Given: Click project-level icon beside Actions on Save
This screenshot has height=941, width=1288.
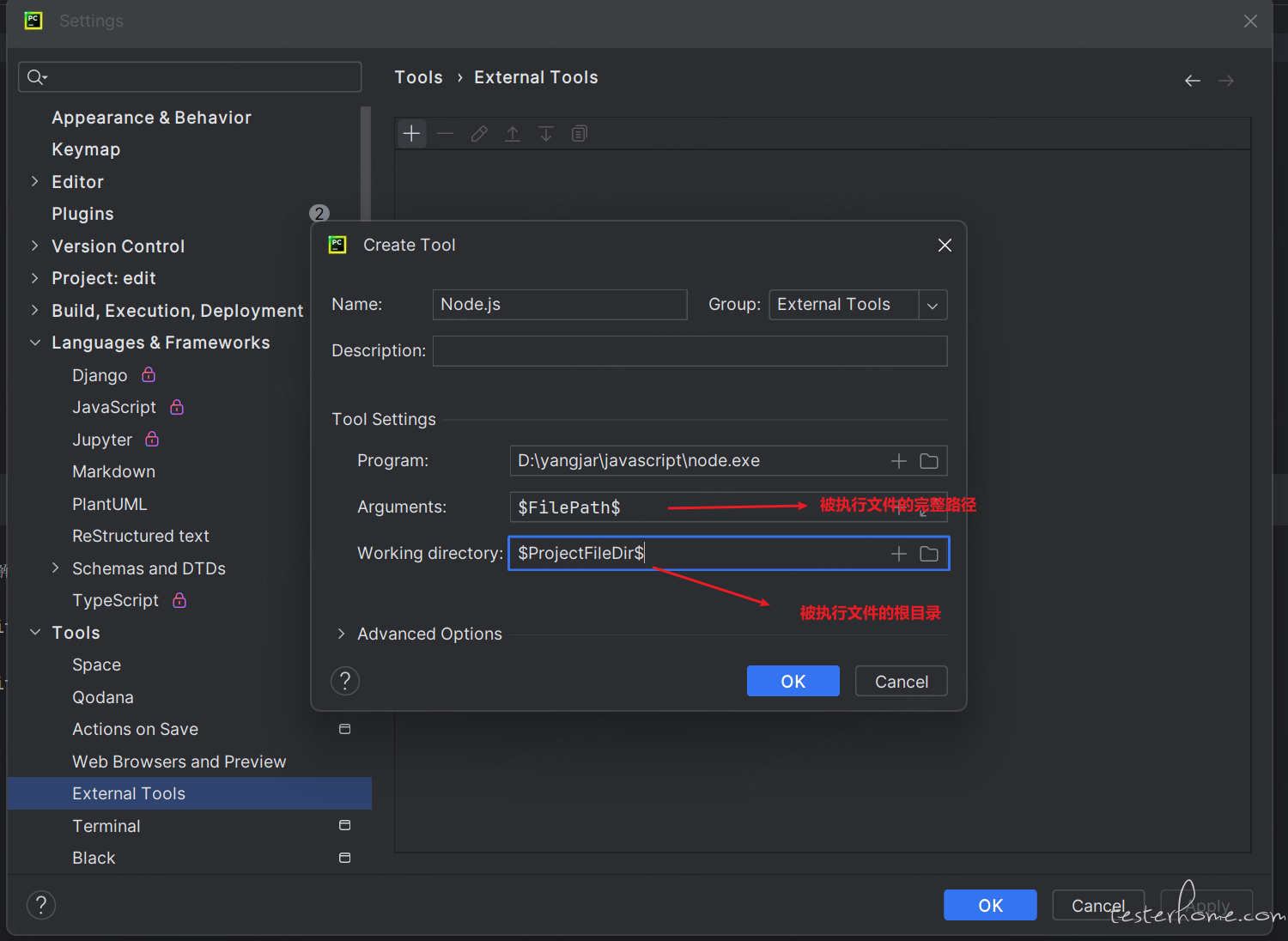Looking at the screenshot, I should (x=345, y=729).
